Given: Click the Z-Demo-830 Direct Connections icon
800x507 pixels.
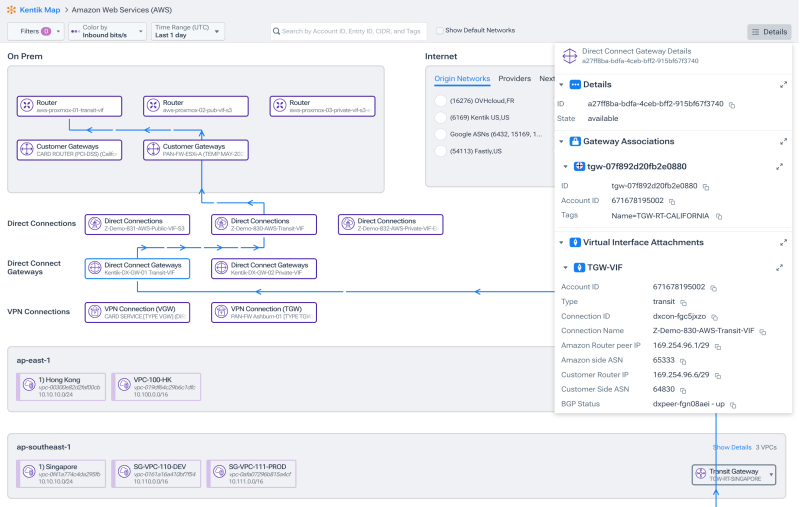Looking at the screenshot, I should pos(221,224).
